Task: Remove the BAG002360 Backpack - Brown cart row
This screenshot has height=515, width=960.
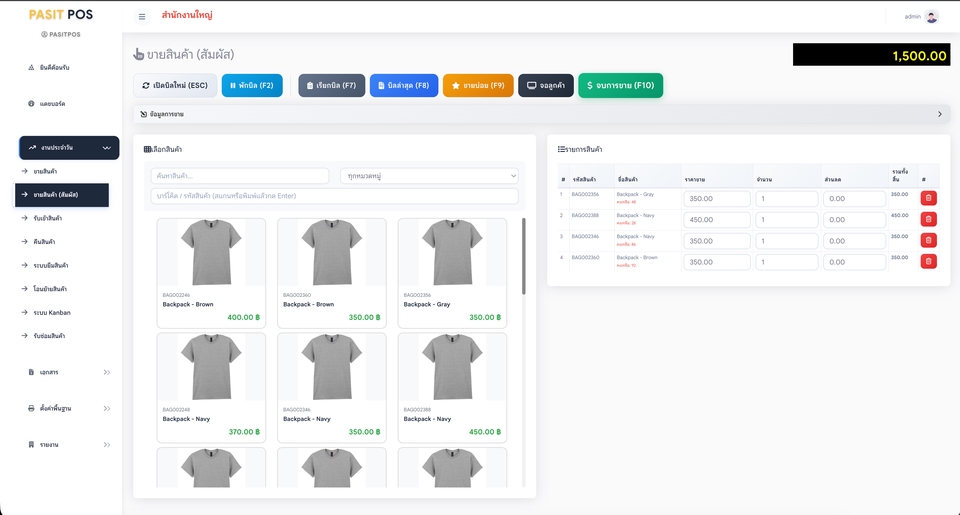Action: [x=928, y=261]
